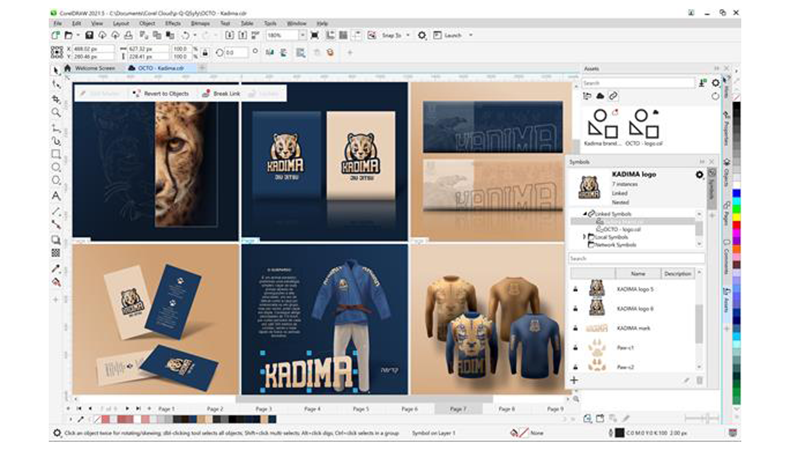Select the Kadima brand library thumbnail
Screen dimensions: 790x450
click(x=602, y=128)
